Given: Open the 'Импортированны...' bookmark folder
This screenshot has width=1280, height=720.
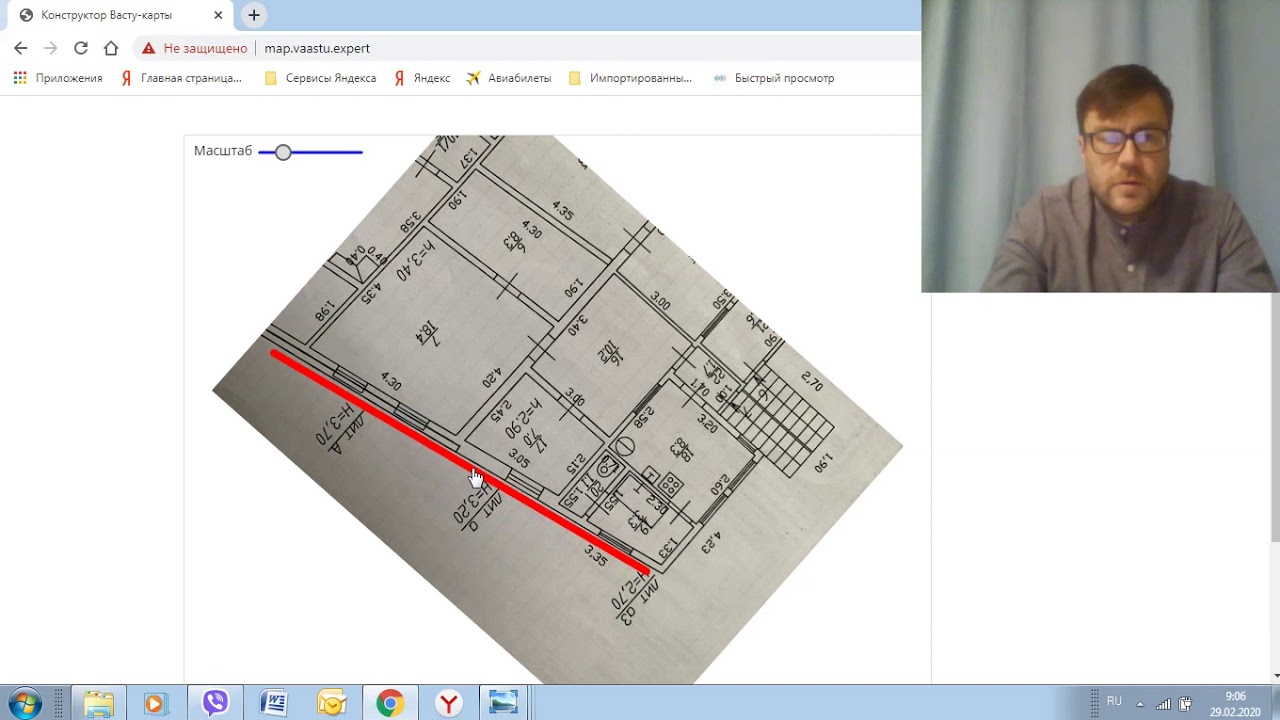Looking at the screenshot, I should (x=630, y=78).
